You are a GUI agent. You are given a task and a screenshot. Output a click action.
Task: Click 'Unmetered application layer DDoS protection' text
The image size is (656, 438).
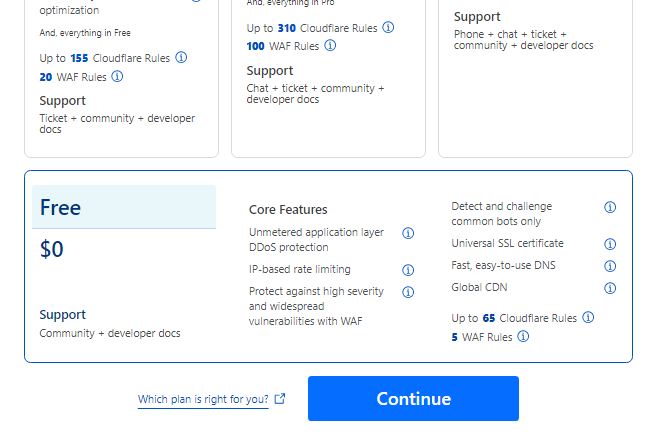coord(316,240)
